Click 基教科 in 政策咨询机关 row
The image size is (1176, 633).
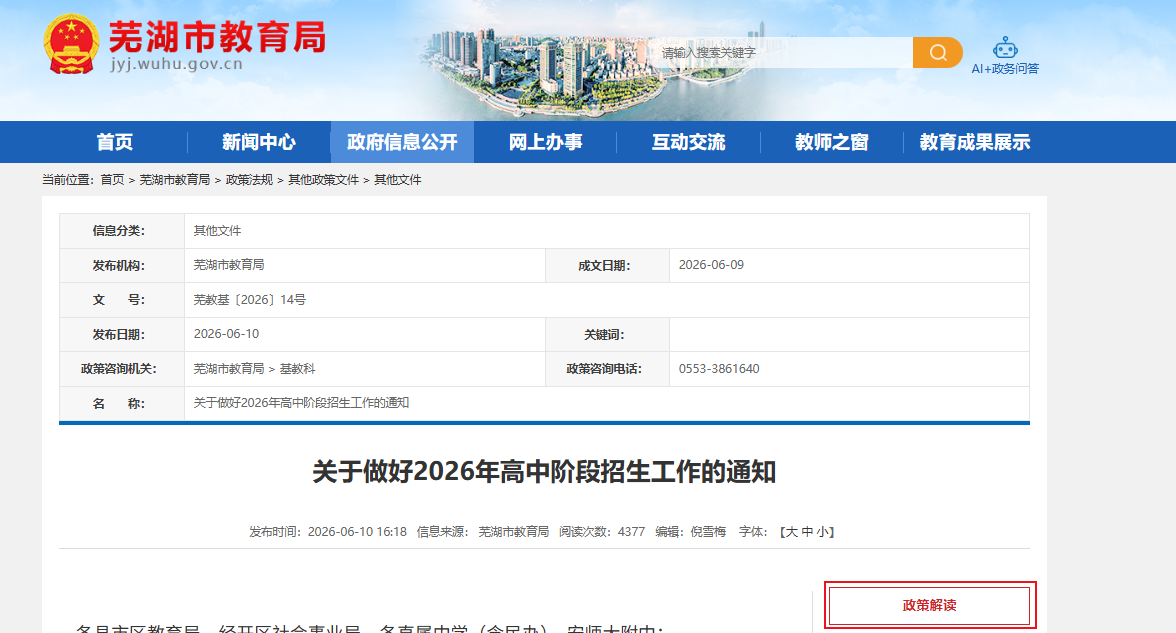(297, 369)
